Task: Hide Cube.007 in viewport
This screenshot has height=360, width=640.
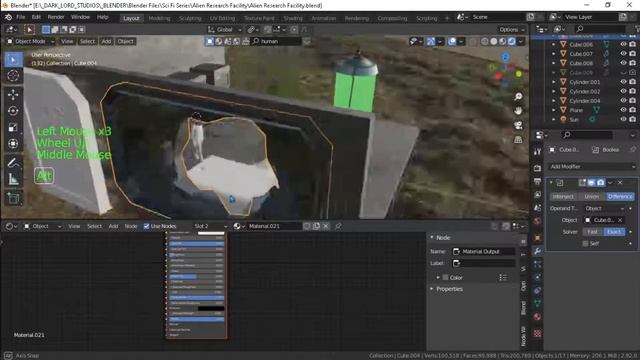Action: (623, 53)
